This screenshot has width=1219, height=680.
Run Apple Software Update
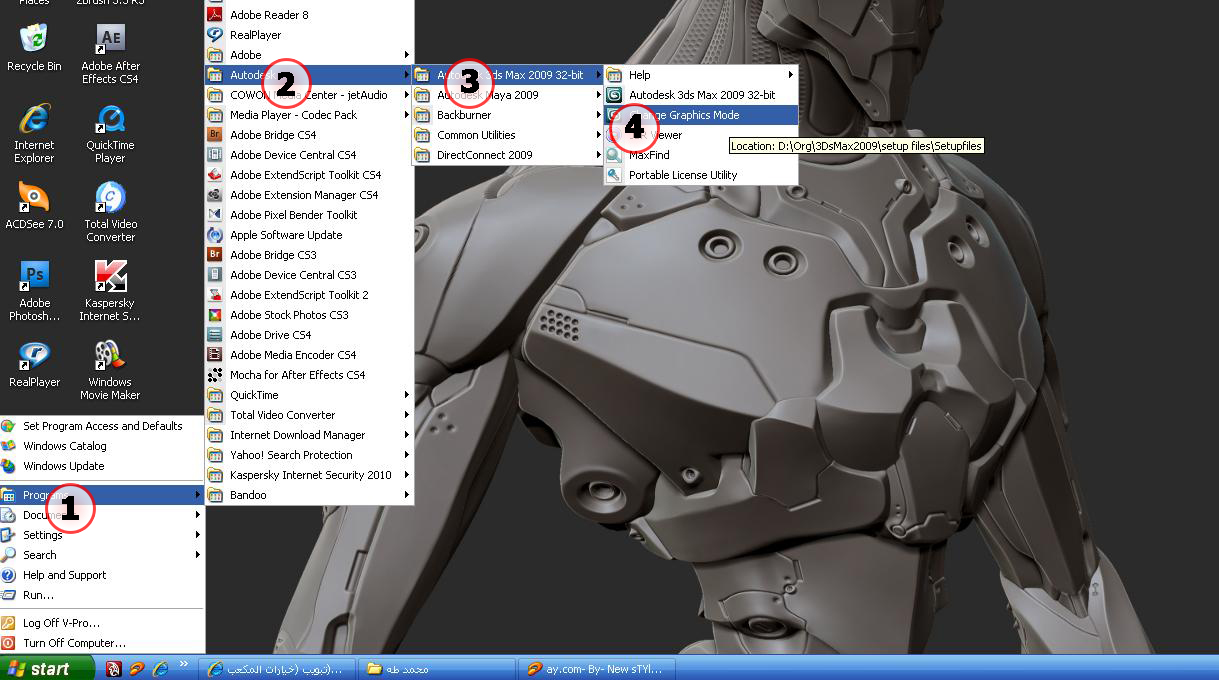[x=309, y=235]
